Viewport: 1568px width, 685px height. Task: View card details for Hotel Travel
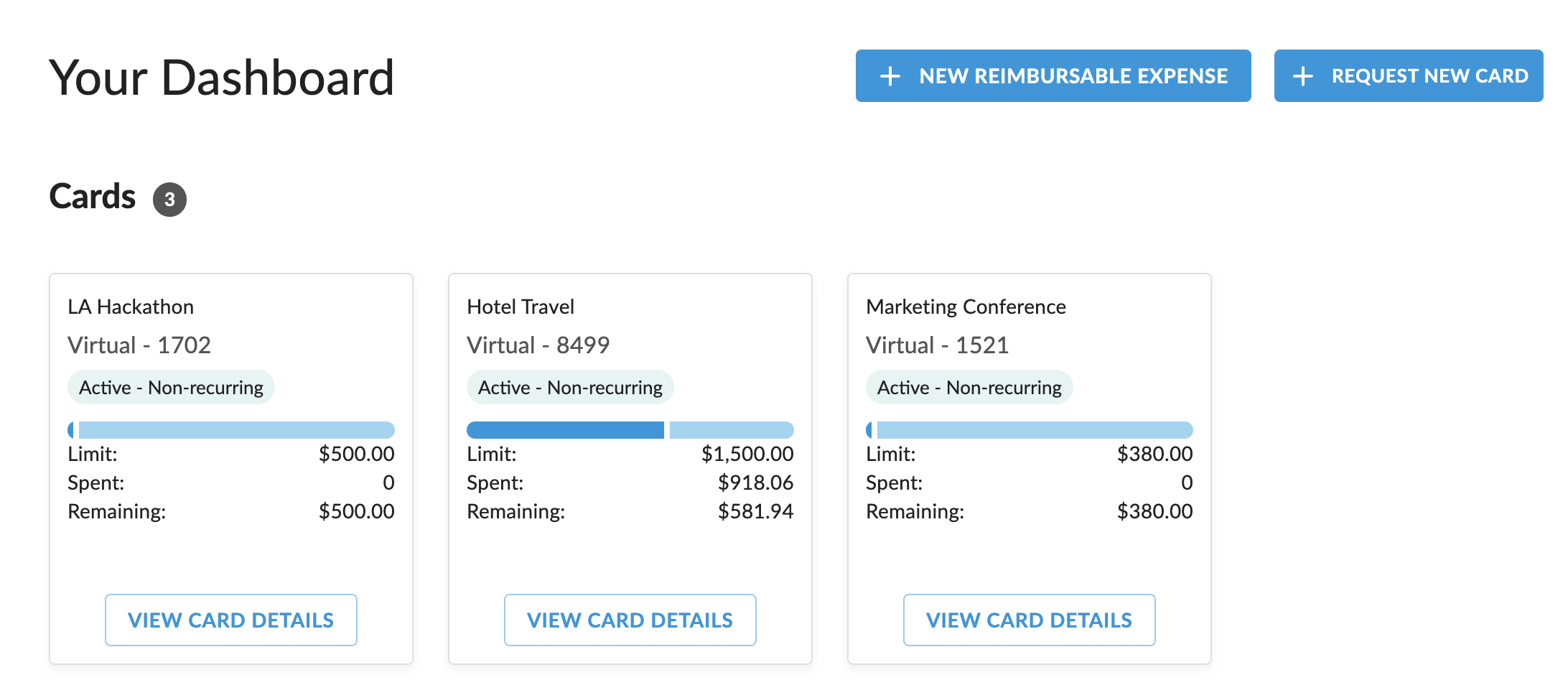[630, 620]
